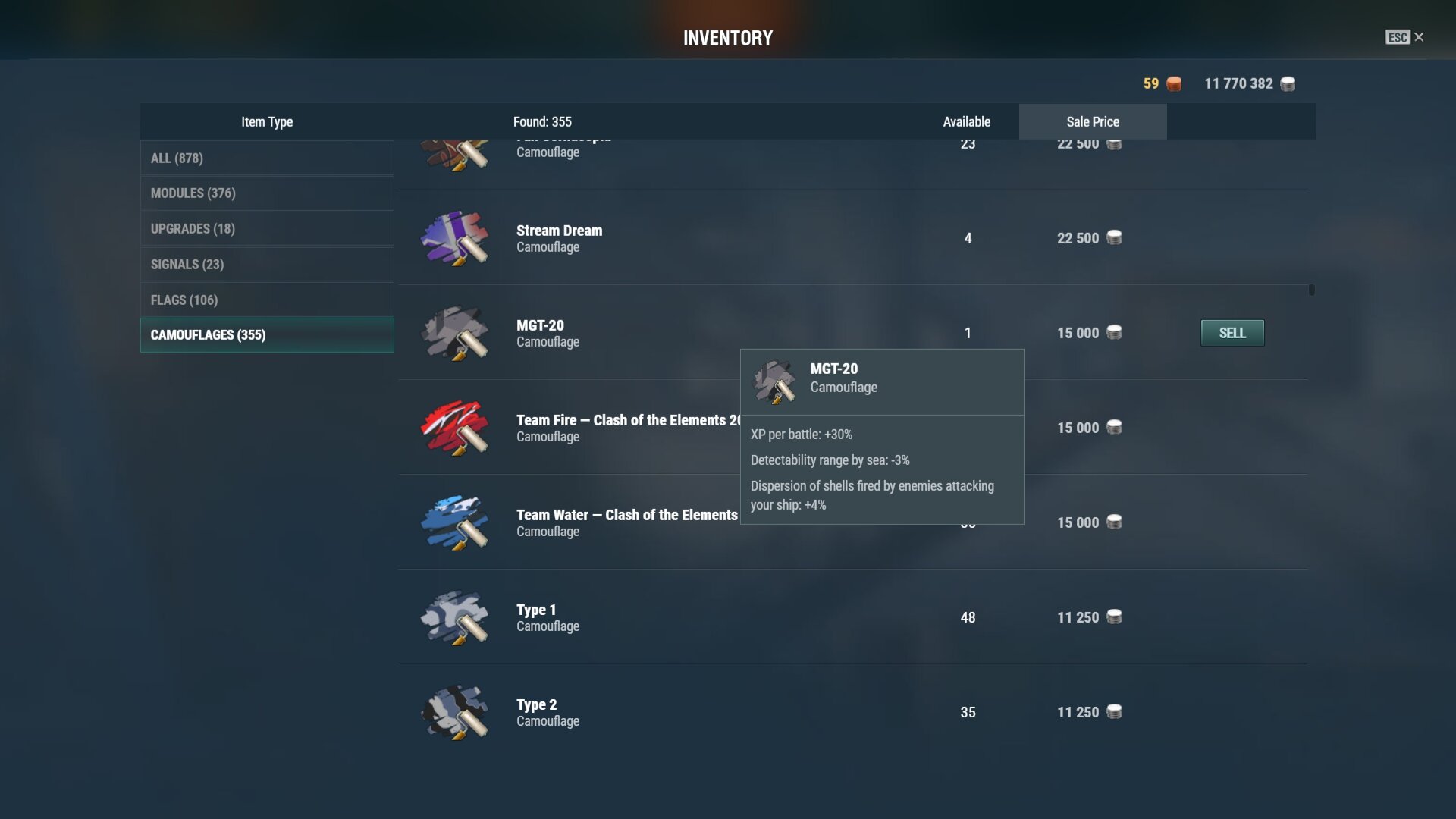Click the list scrollbar handle

(x=1311, y=290)
